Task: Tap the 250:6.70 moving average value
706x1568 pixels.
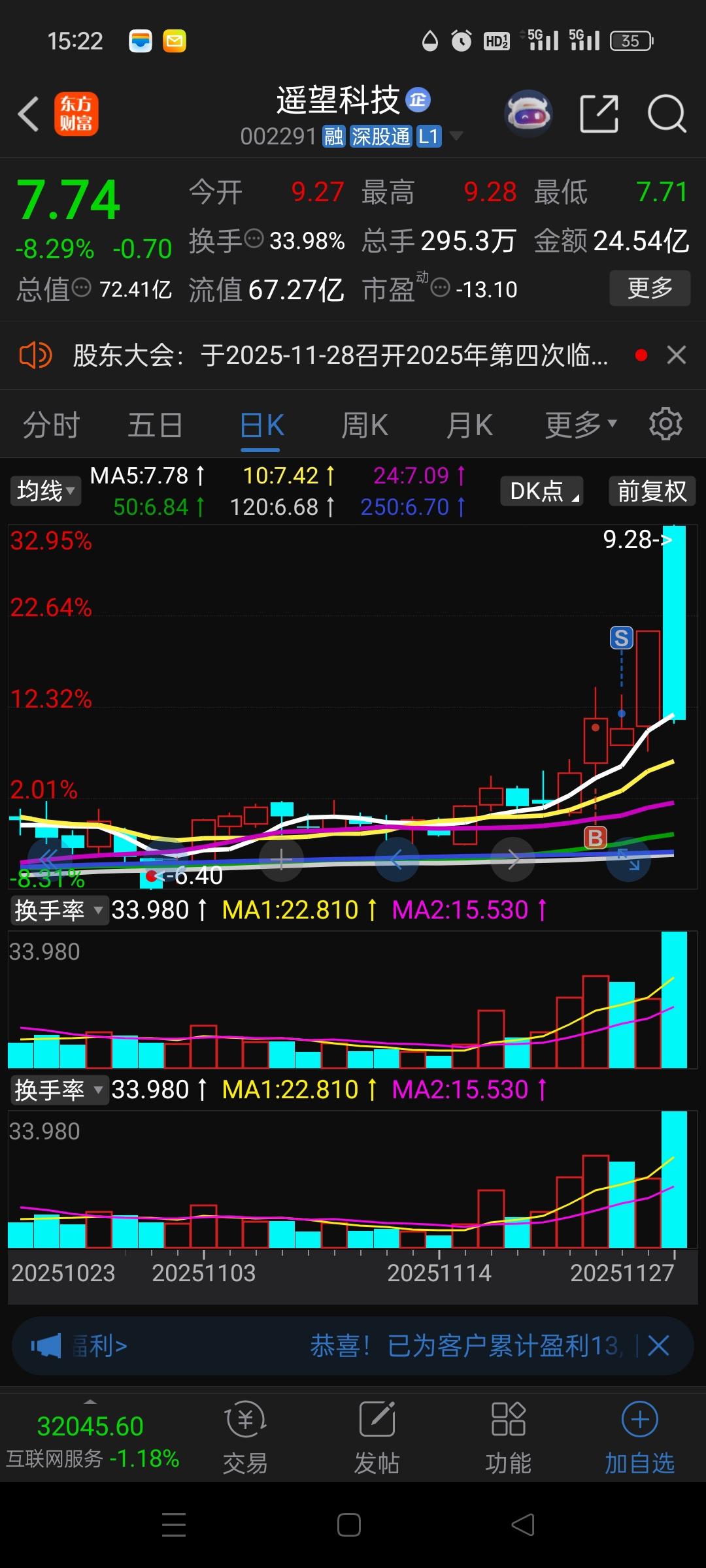Action: 413,507
